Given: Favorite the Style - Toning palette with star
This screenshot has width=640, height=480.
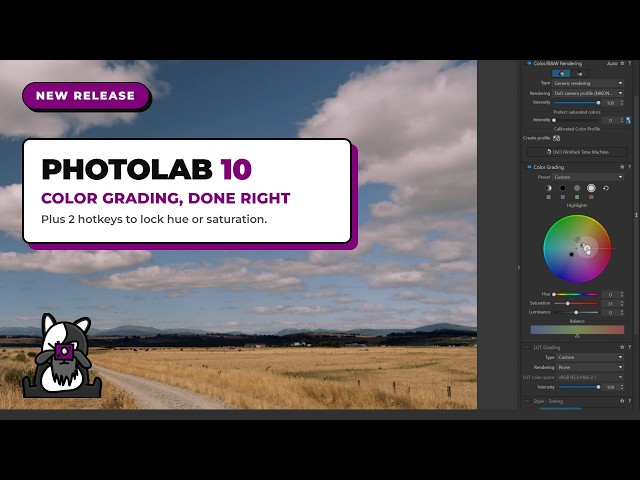Looking at the screenshot, I should point(622,401).
